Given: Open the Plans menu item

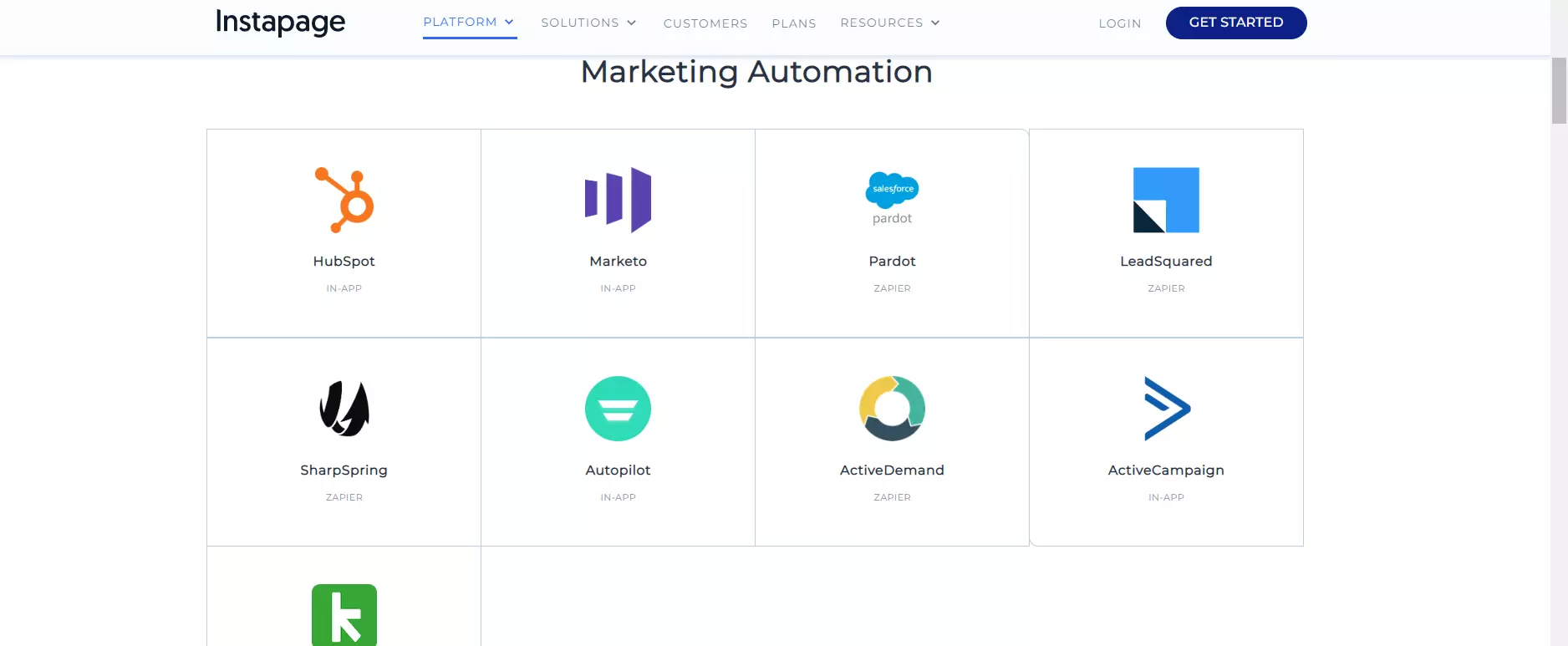Looking at the screenshot, I should (x=794, y=23).
